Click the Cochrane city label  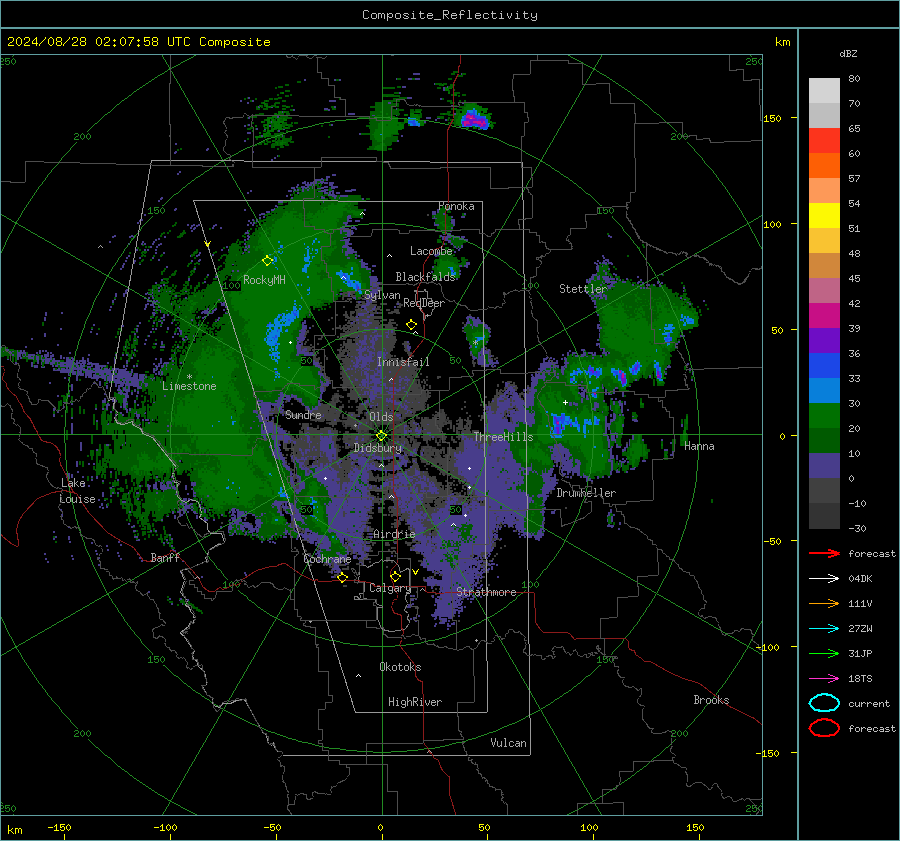(x=327, y=559)
